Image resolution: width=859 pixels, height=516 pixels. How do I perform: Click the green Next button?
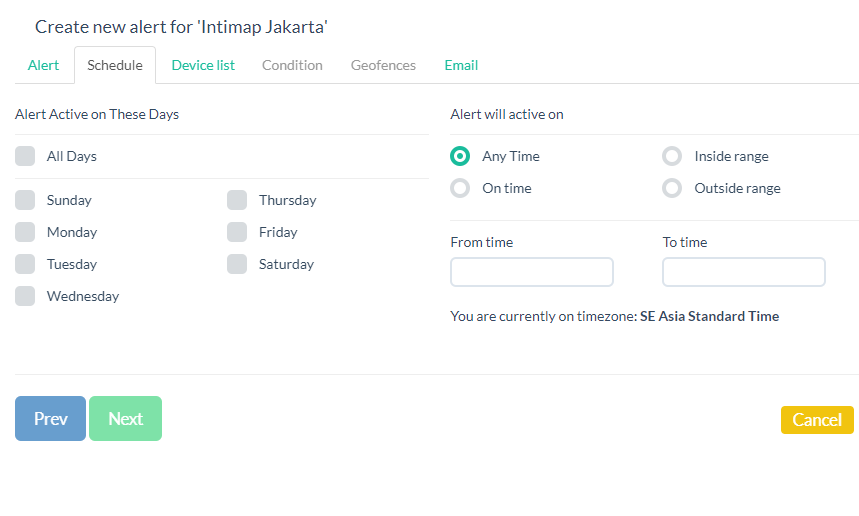125,419
